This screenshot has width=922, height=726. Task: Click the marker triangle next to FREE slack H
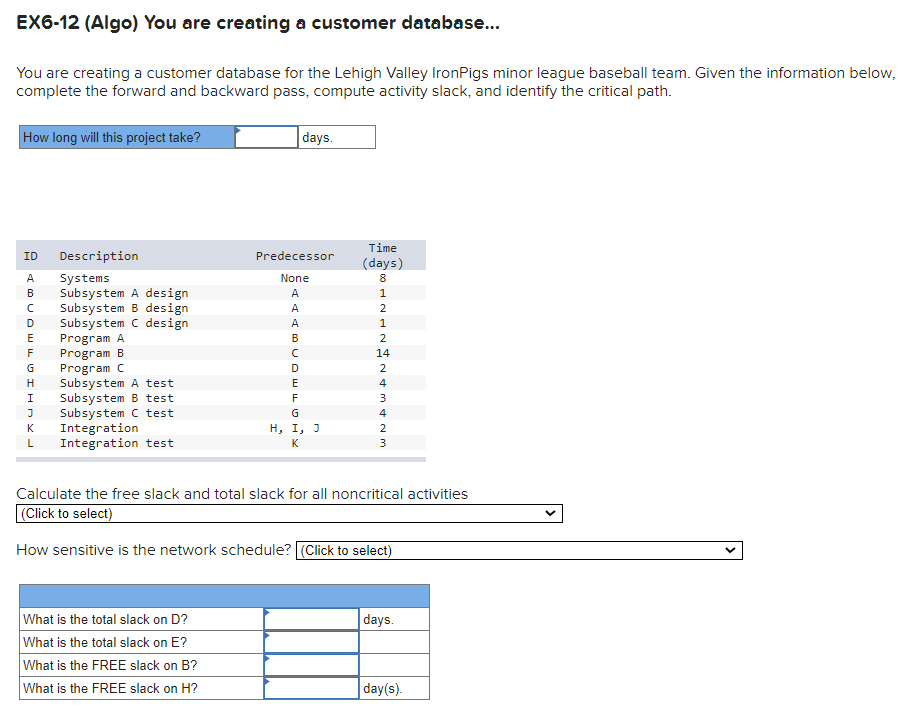pos(266,682)
